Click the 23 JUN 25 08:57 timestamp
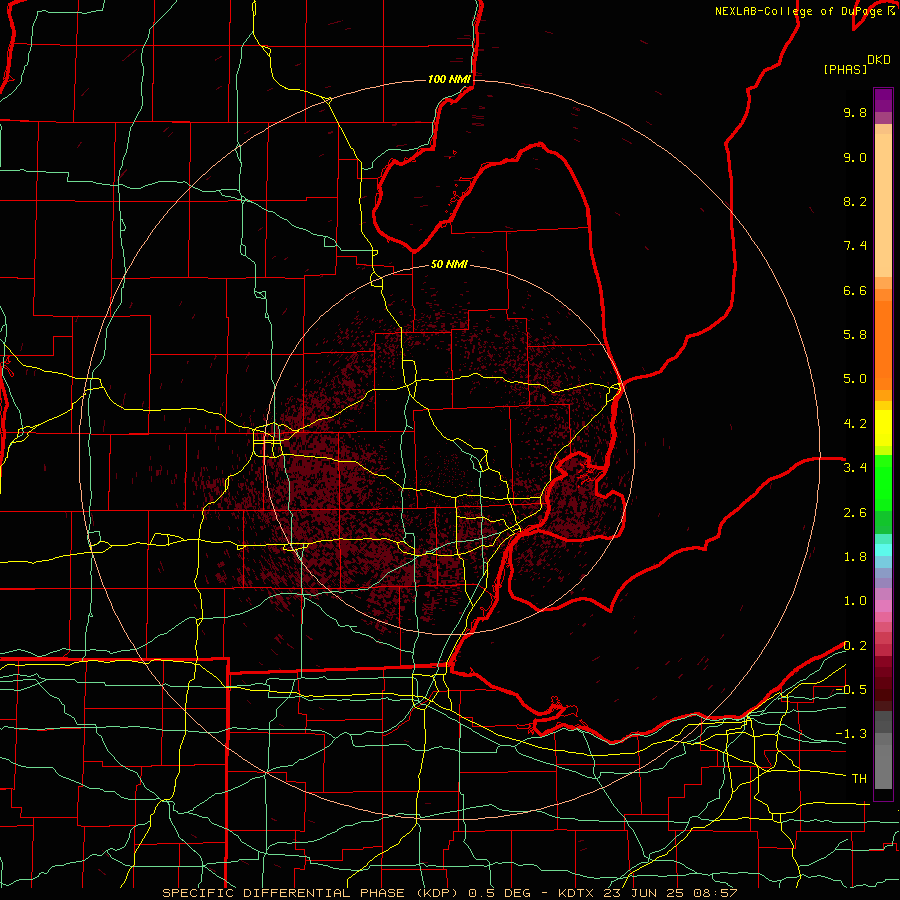This screenshot has height=900, width=900. click(670, 893)
